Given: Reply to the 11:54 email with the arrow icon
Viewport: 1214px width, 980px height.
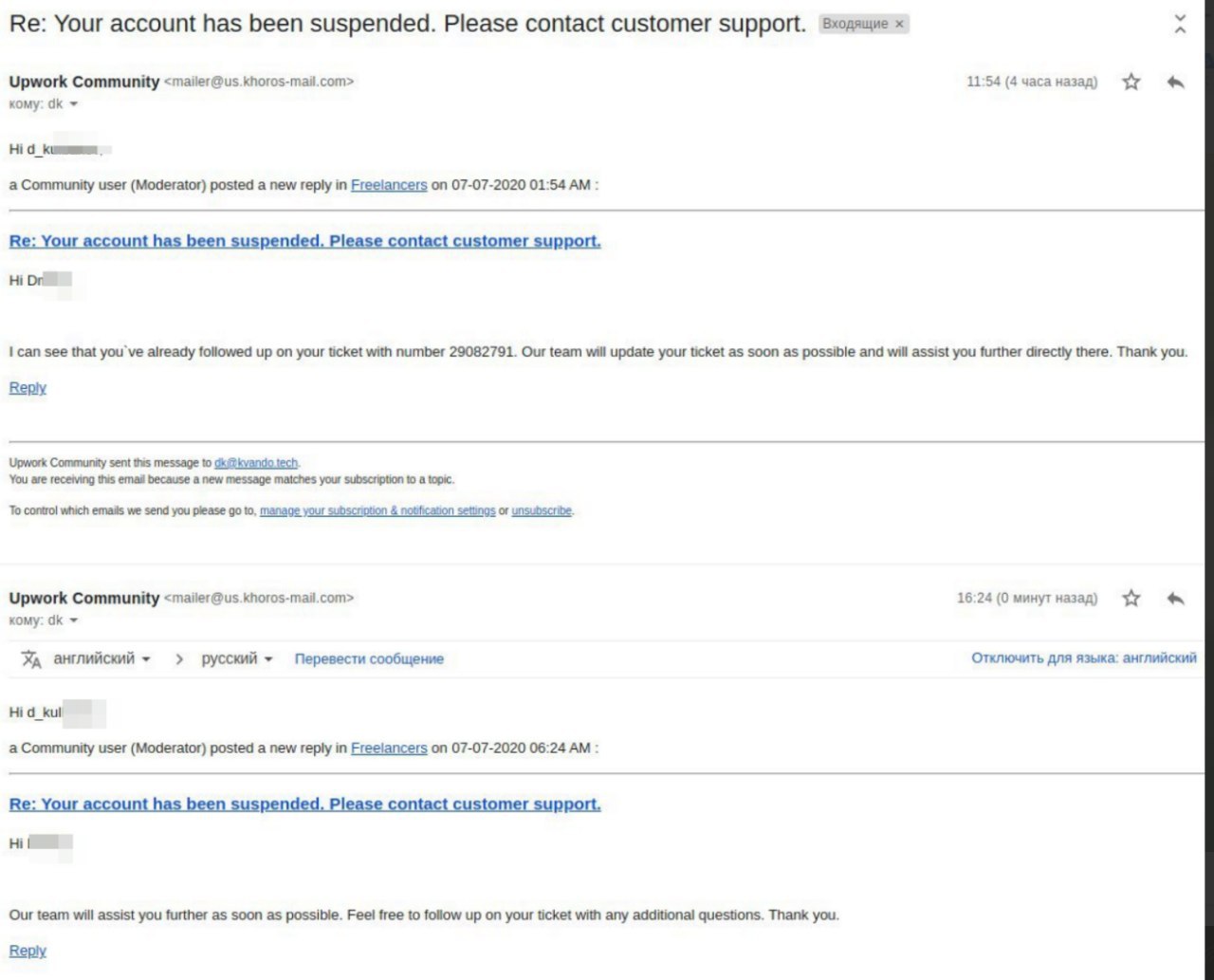Looking at the screenshot, I should point(1175,82).
